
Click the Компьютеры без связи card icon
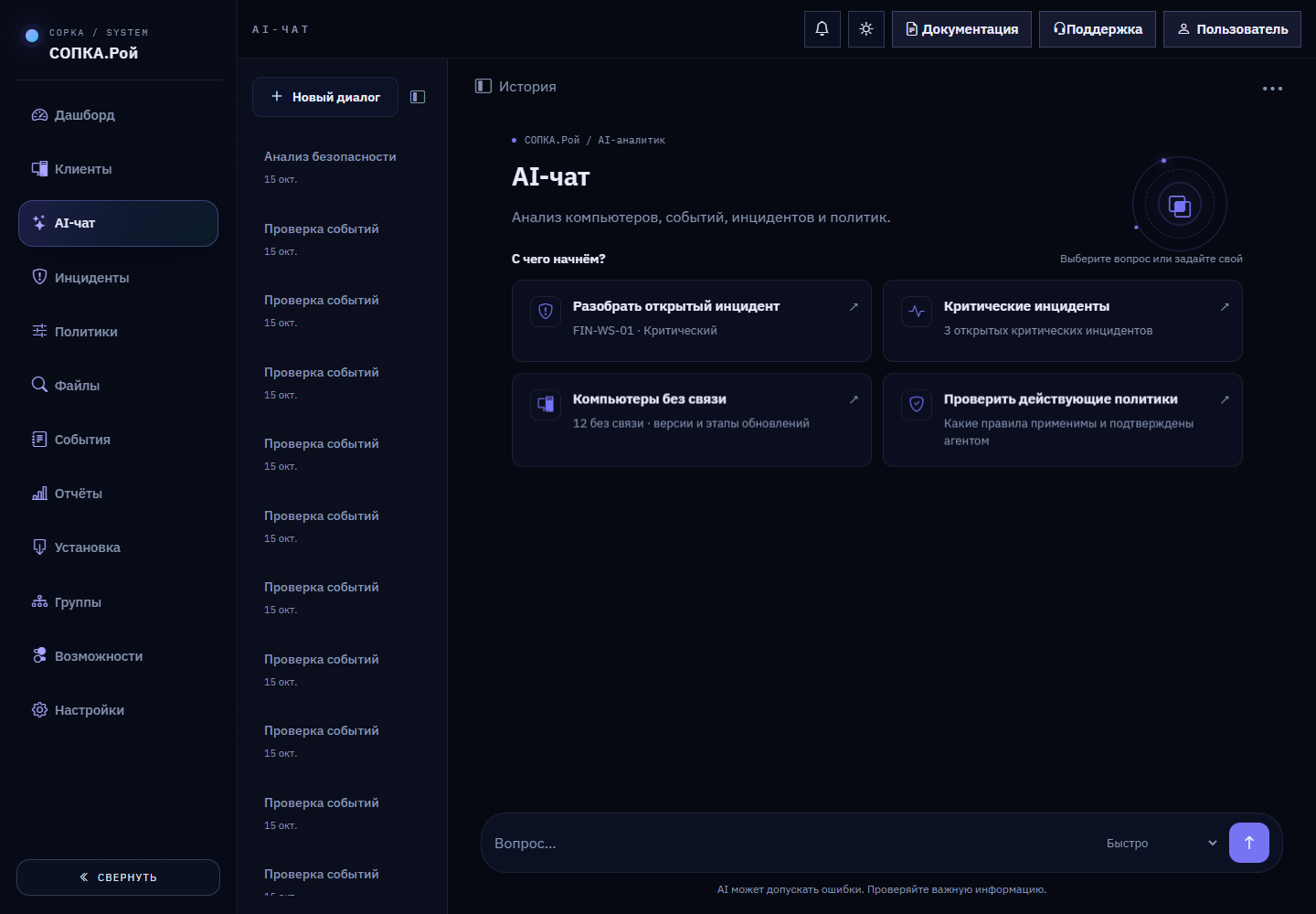coord(546,404)
